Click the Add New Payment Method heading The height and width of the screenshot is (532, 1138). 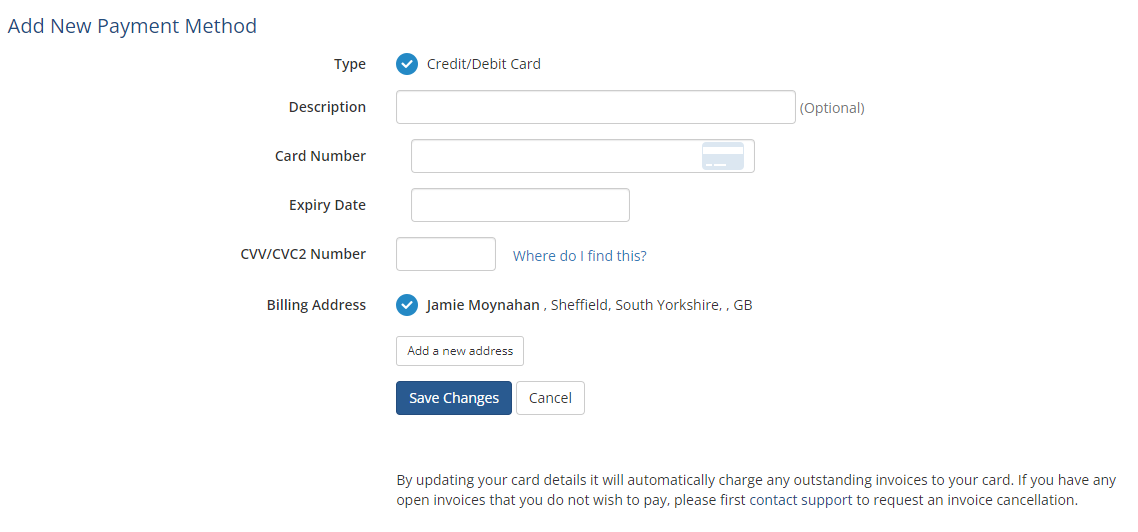[x=132, y=26]
